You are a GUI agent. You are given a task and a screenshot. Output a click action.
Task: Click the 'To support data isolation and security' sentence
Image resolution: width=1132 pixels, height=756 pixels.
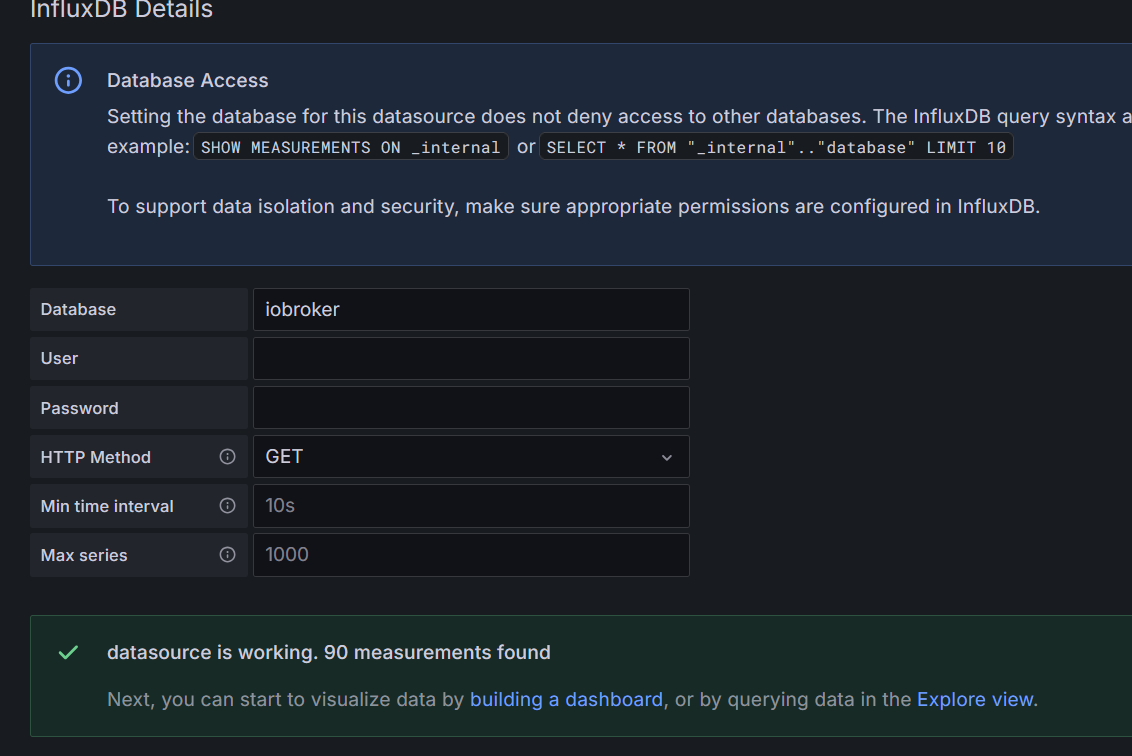pyautogui.click(x=573, y=207)
